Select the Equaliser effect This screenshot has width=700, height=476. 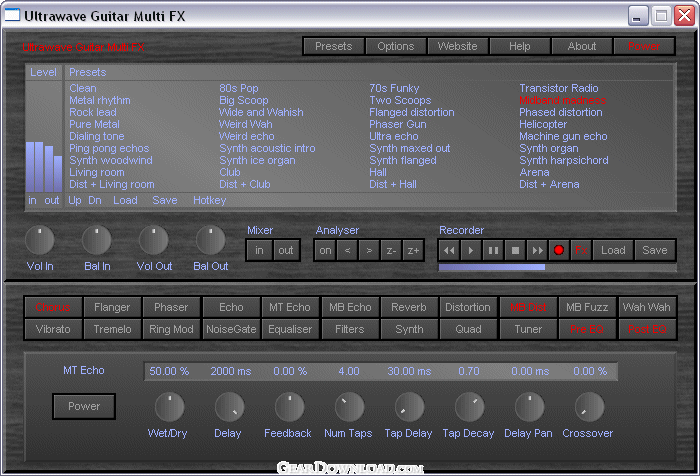pyautogui.click(x=290, y=330)
